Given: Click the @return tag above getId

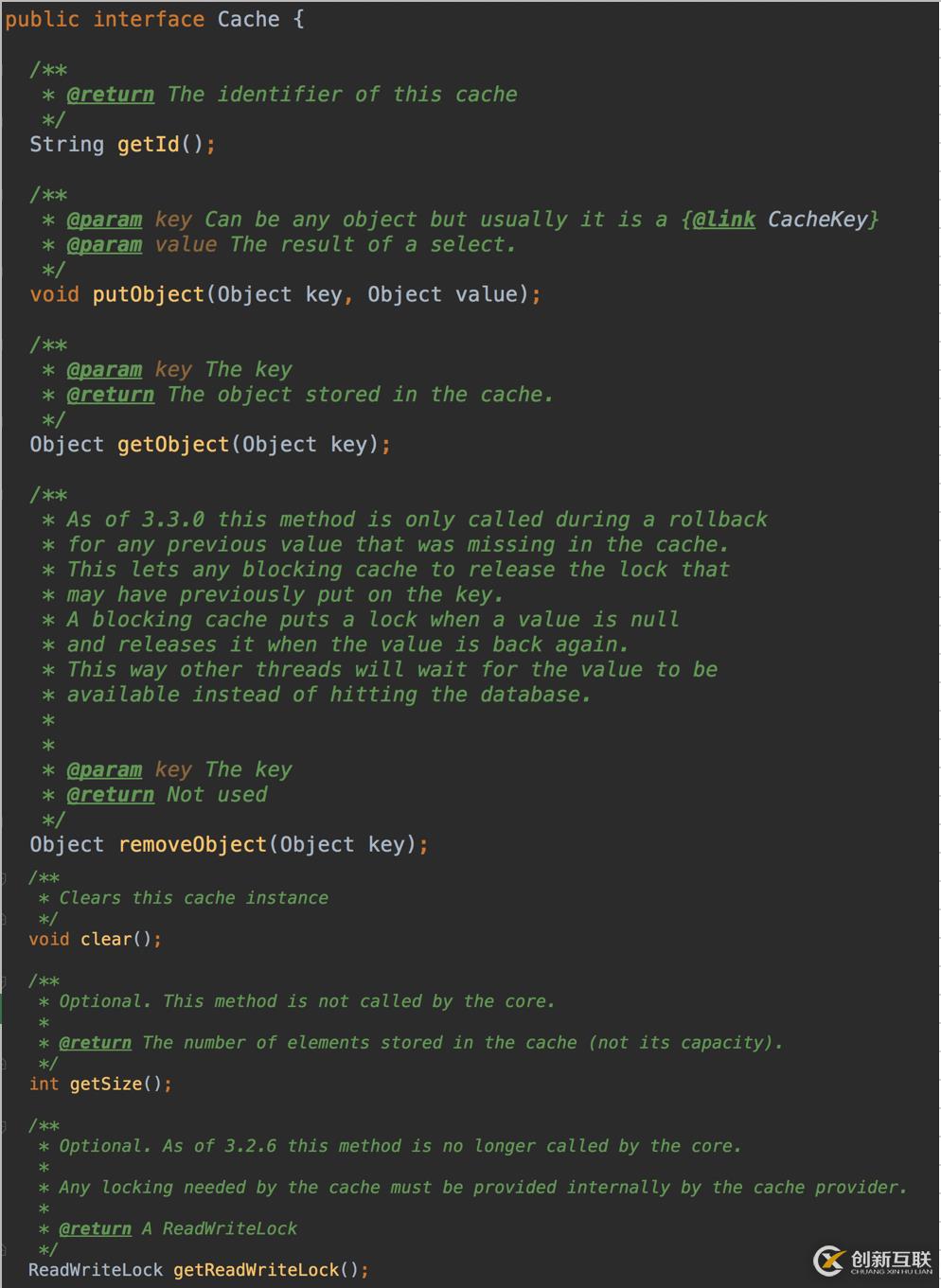Looking at the screenshot, I should pyautogui.click(x=110, y=95).
